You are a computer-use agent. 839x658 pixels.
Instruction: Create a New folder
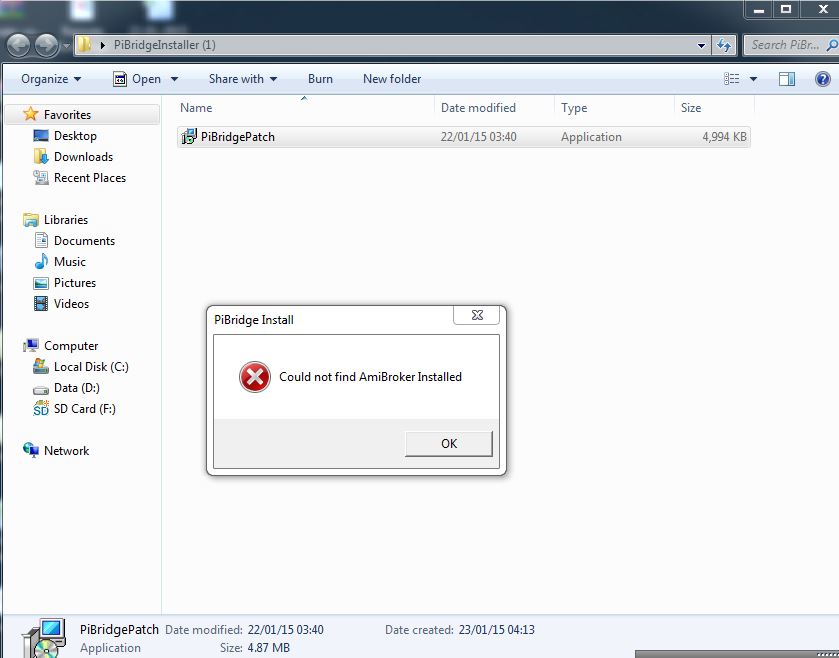392,79
